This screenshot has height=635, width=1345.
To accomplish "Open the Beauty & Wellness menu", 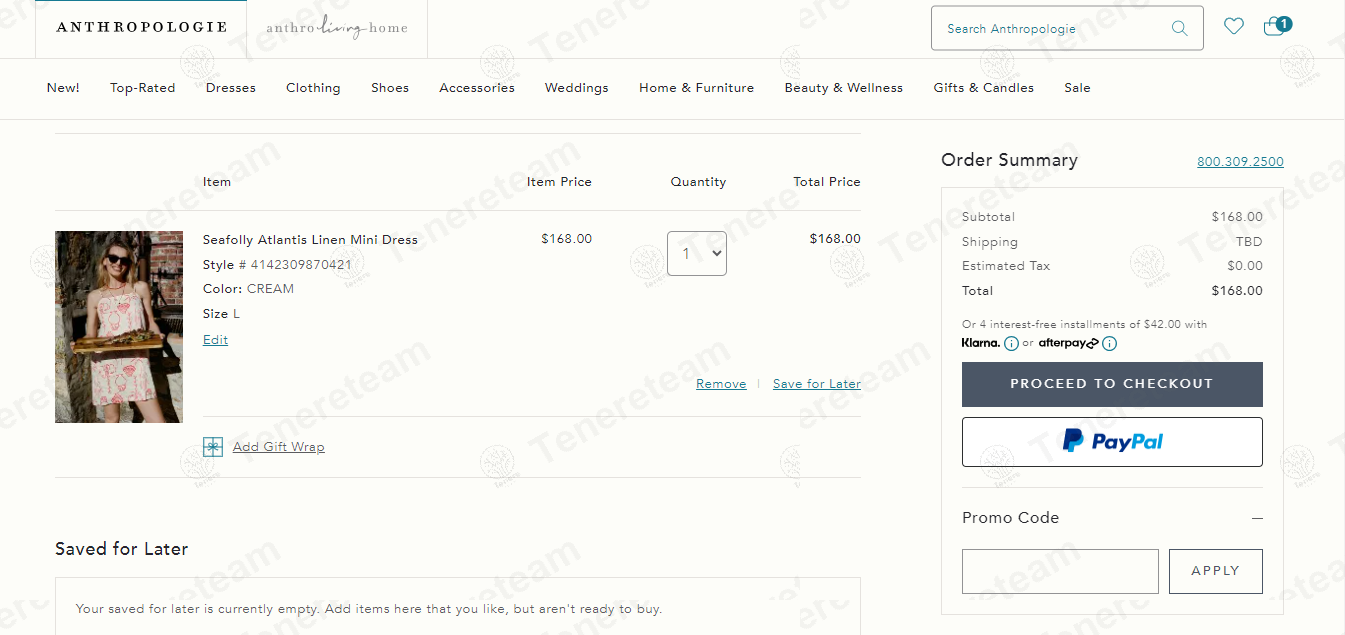I will tap(844, 88).
